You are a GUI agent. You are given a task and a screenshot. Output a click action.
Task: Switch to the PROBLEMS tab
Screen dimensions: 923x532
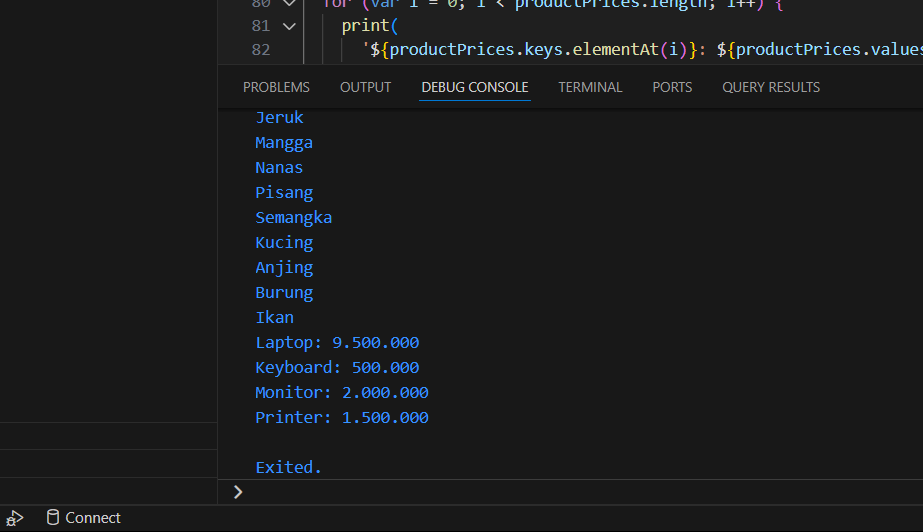[276, 87]
